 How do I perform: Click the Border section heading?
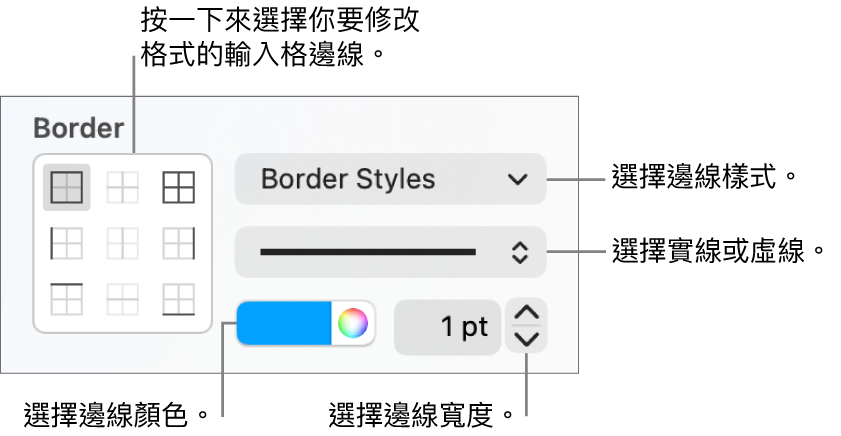point(79,128)
